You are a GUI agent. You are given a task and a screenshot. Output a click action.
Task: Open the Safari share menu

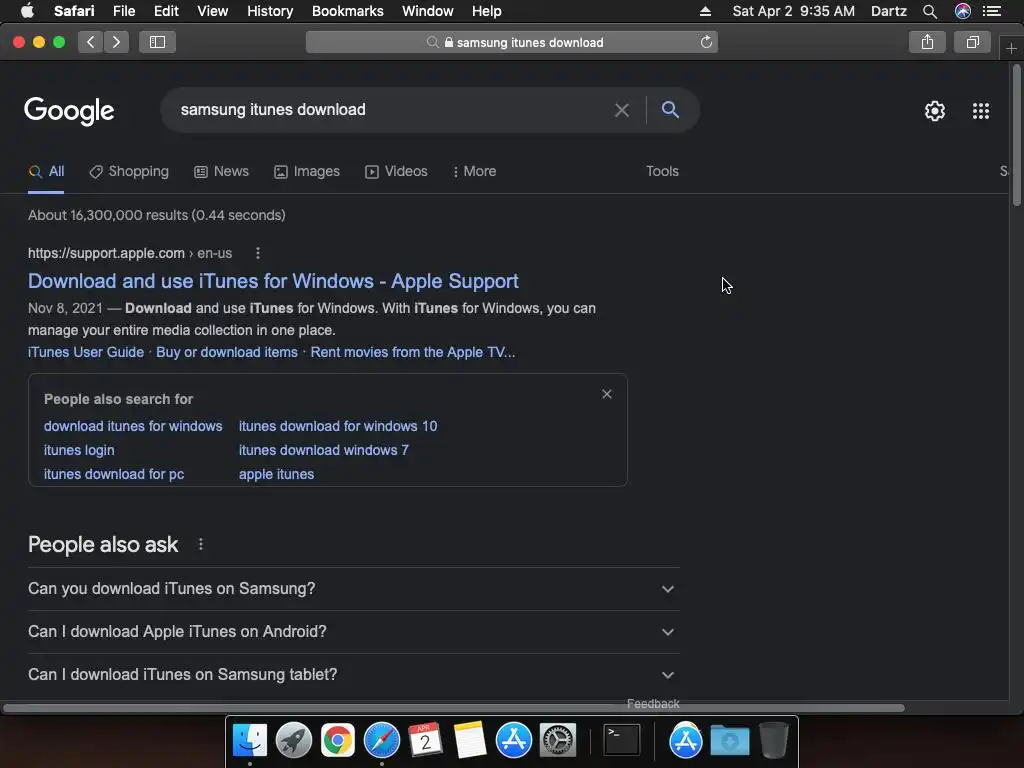pyautogui.click(x=927, y=42)
